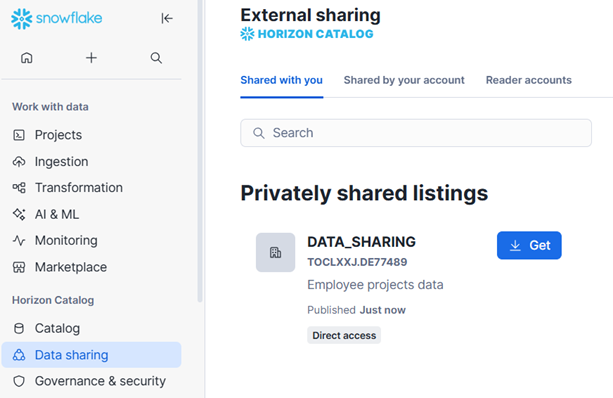Click the Transformation nodes icon
This screenshot has height=398, width=613.
(19, 188)
